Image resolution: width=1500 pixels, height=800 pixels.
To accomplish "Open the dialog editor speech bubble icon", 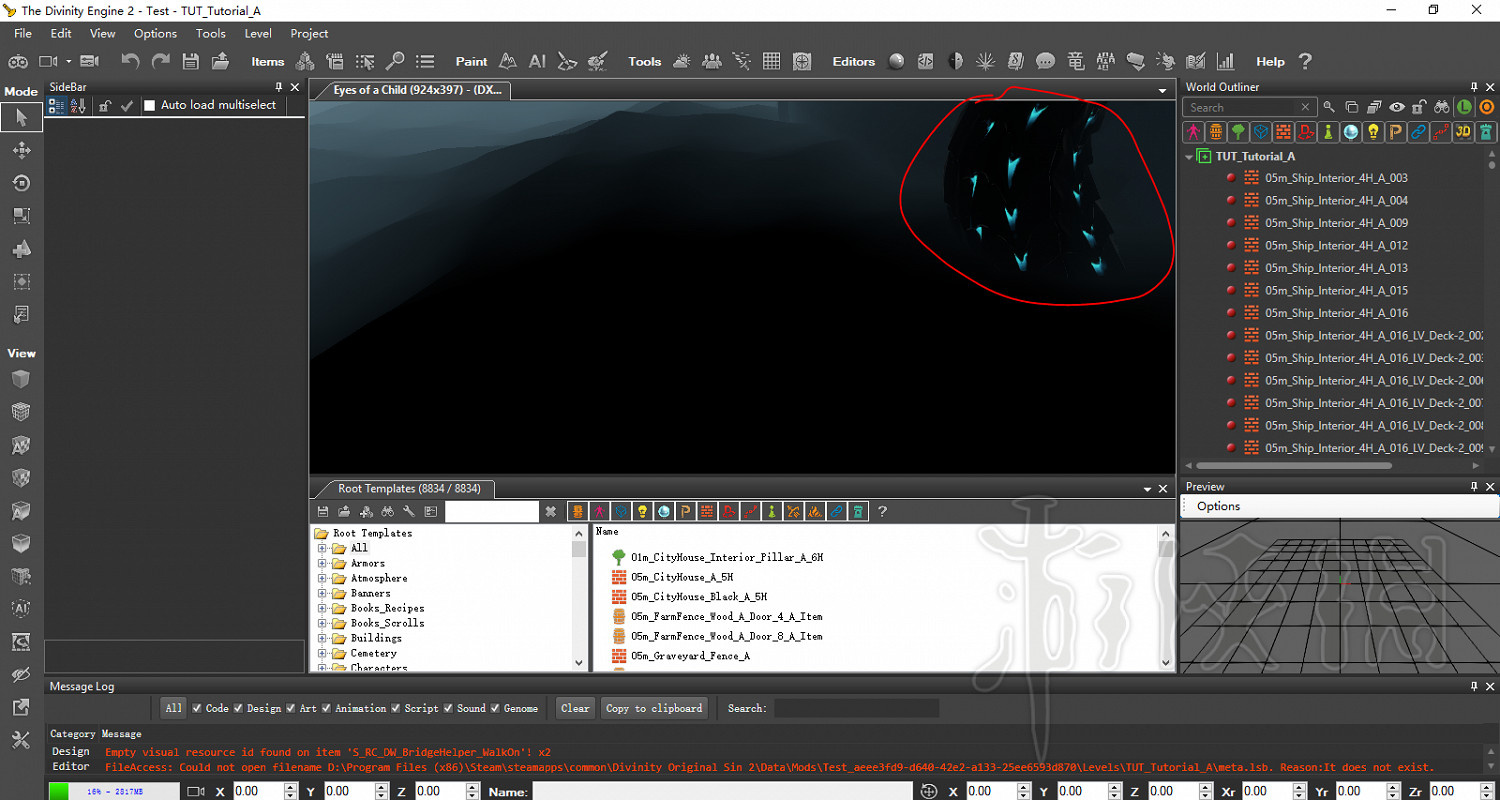I will click(x=1045, y=61).
